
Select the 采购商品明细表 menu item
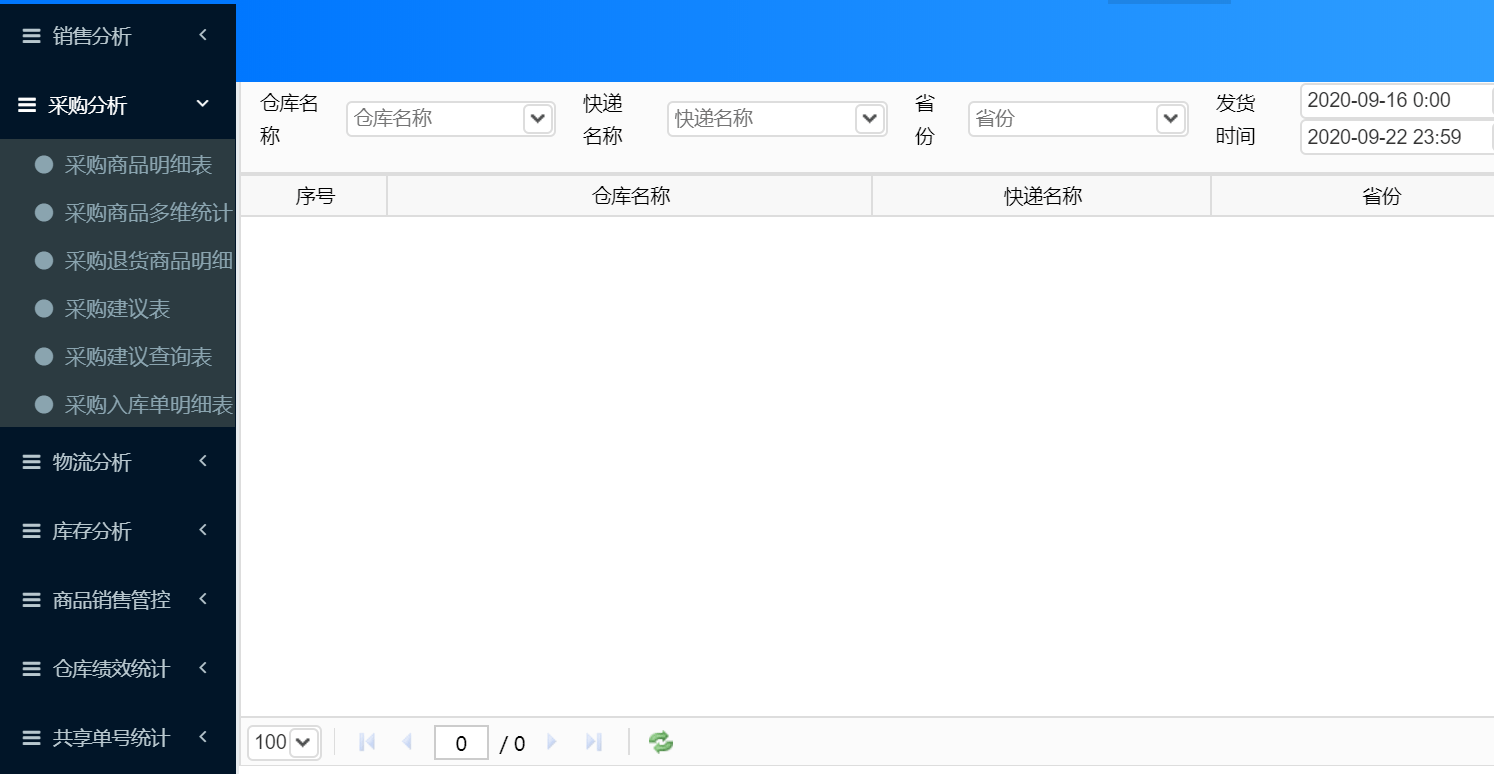(x=148, y=164)
